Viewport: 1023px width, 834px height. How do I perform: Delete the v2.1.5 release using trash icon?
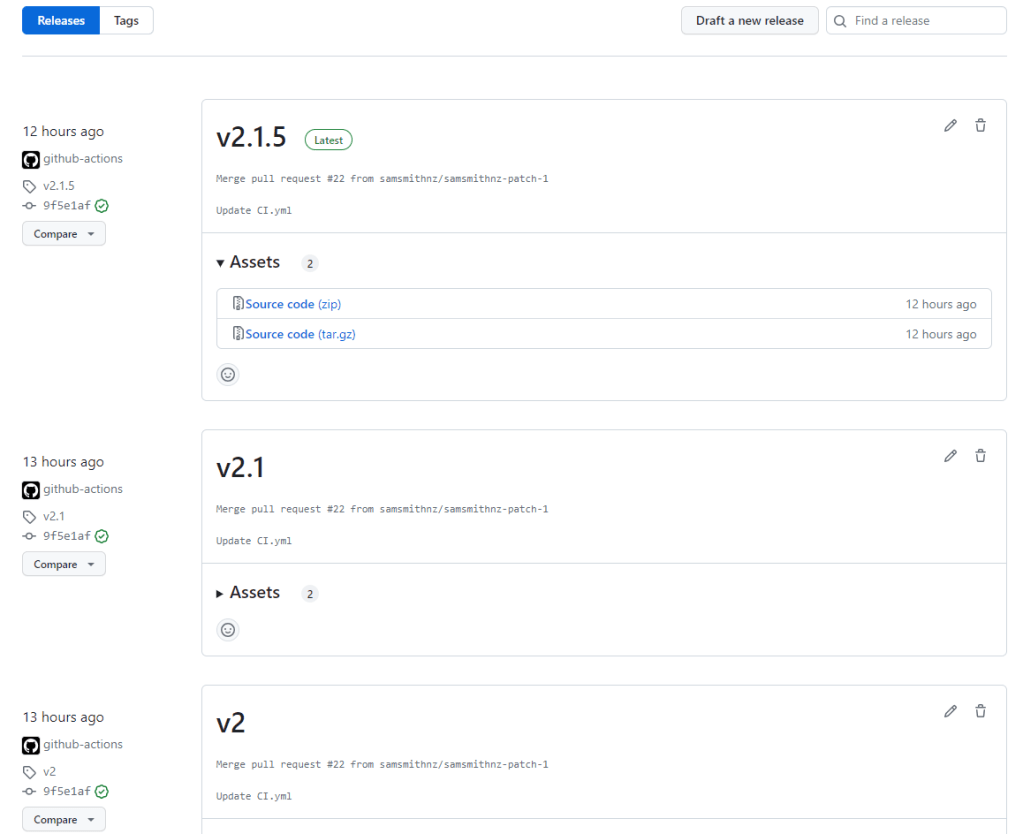click(980, 126)
